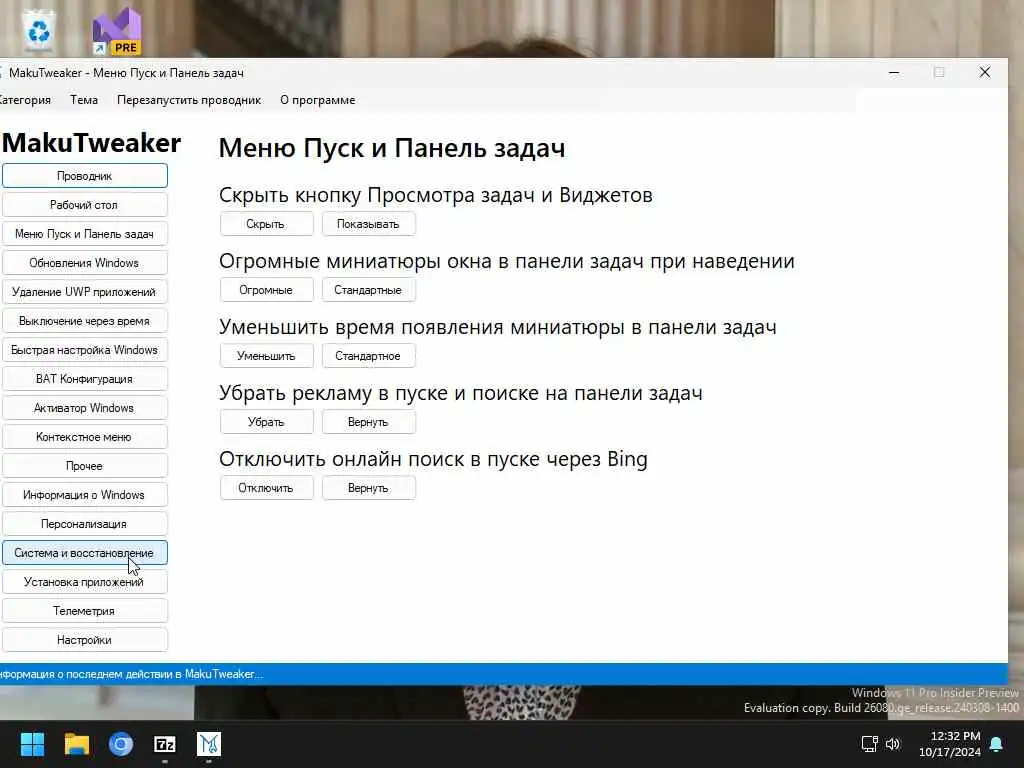Open the Система и восстановление category
Screen dimensions: 1024x768
coord(85,552)
